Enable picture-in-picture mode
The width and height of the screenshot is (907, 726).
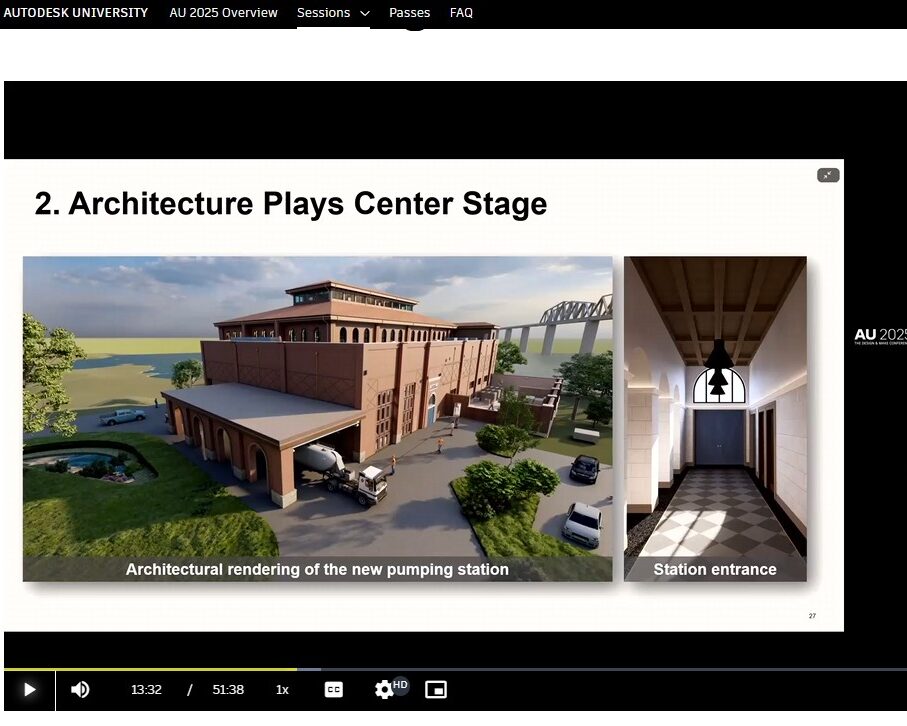435,689
